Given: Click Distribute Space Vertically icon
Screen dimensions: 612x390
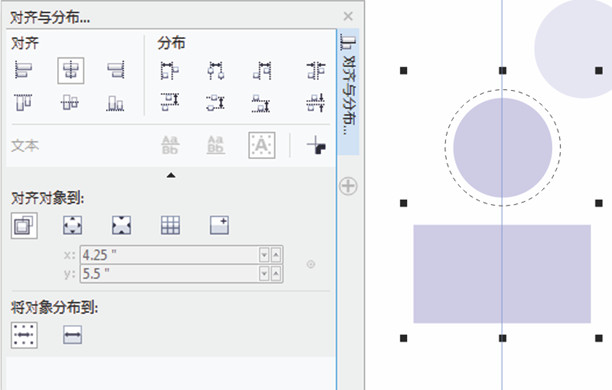Looking at the screenshot, I should (316, 103).
